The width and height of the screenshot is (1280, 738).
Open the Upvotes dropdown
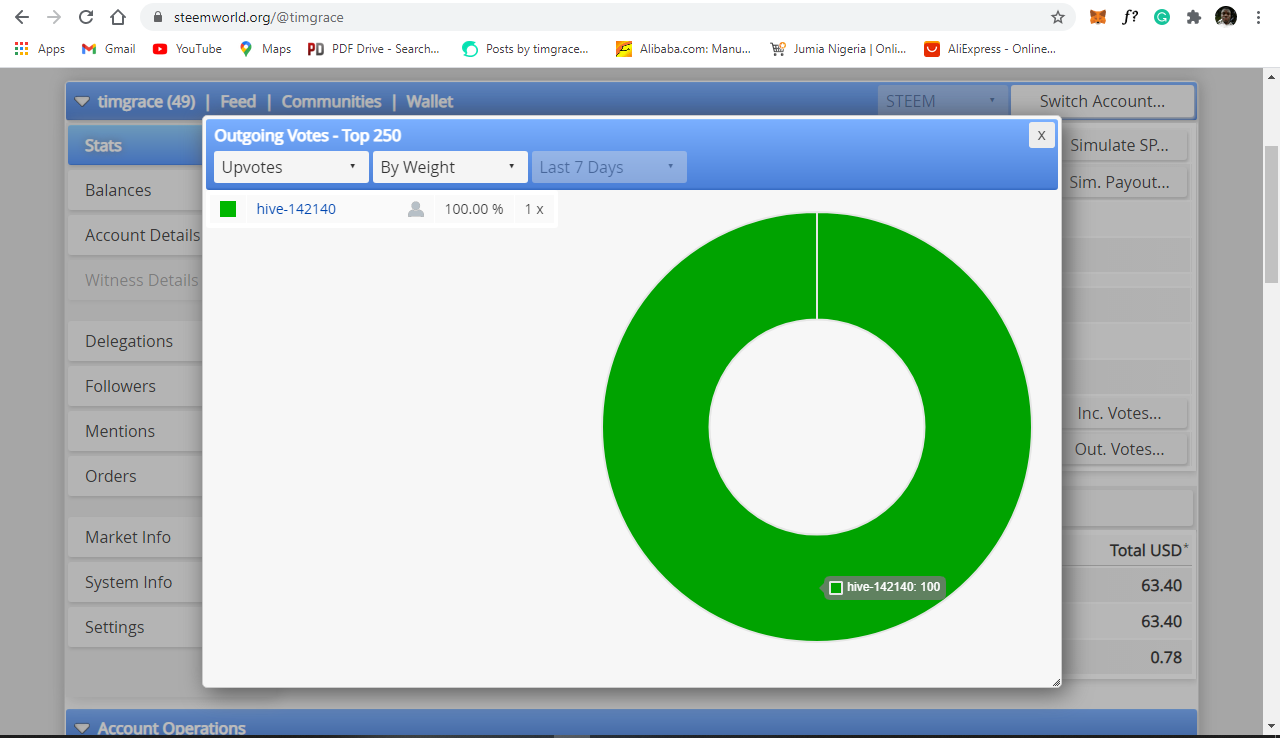point(290,167)
